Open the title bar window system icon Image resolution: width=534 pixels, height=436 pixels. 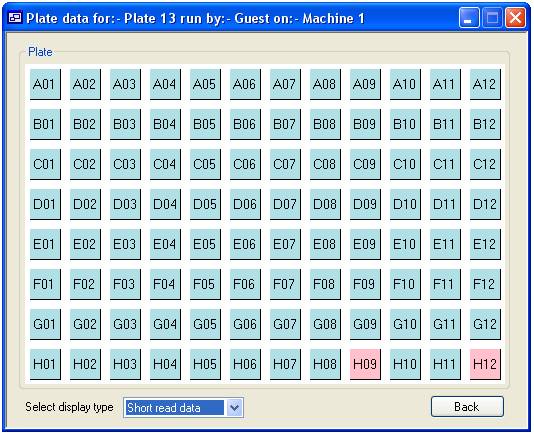click(15, 18)
